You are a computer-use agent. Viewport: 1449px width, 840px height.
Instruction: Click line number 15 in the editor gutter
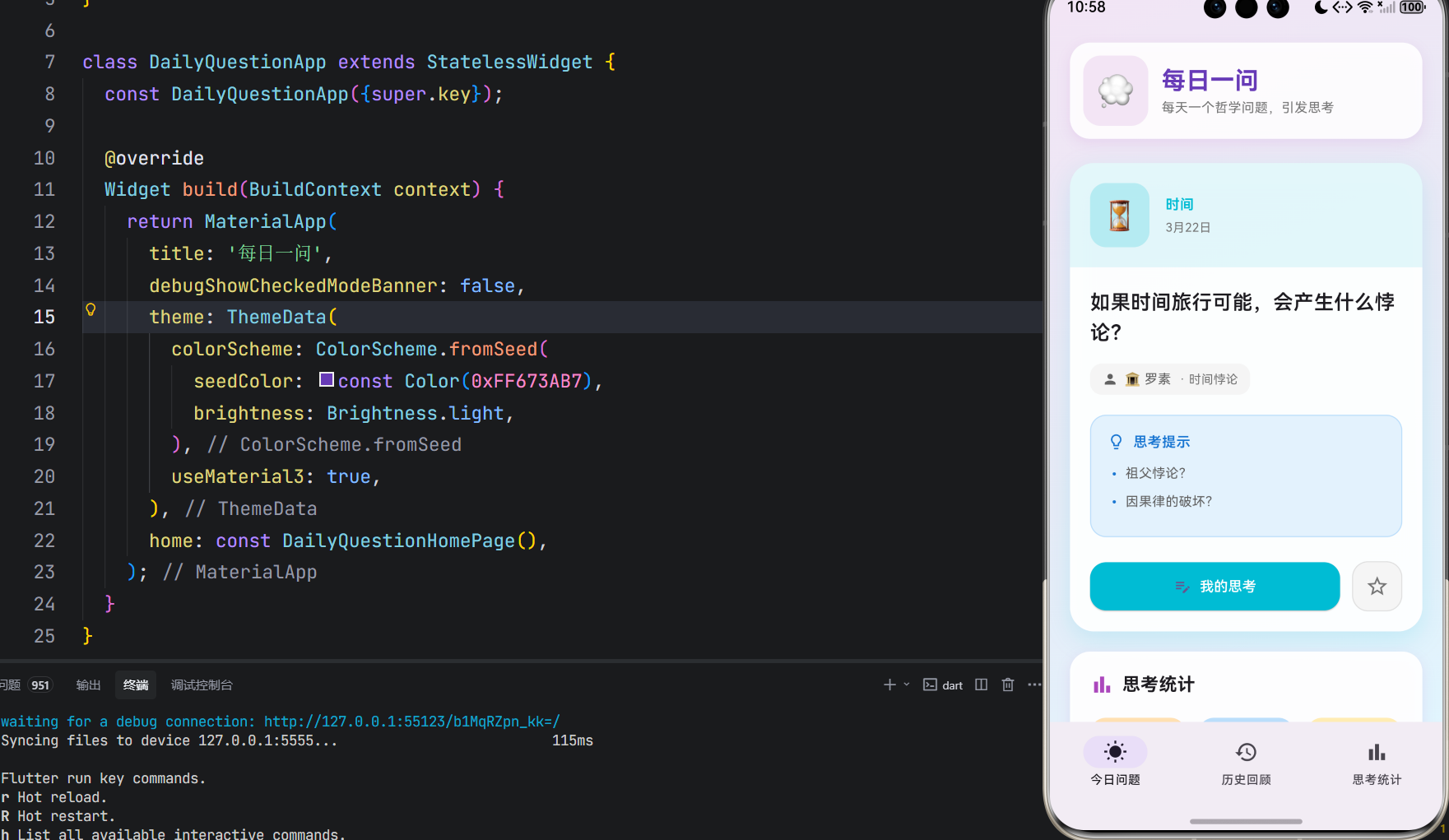[x=44, y=318]
